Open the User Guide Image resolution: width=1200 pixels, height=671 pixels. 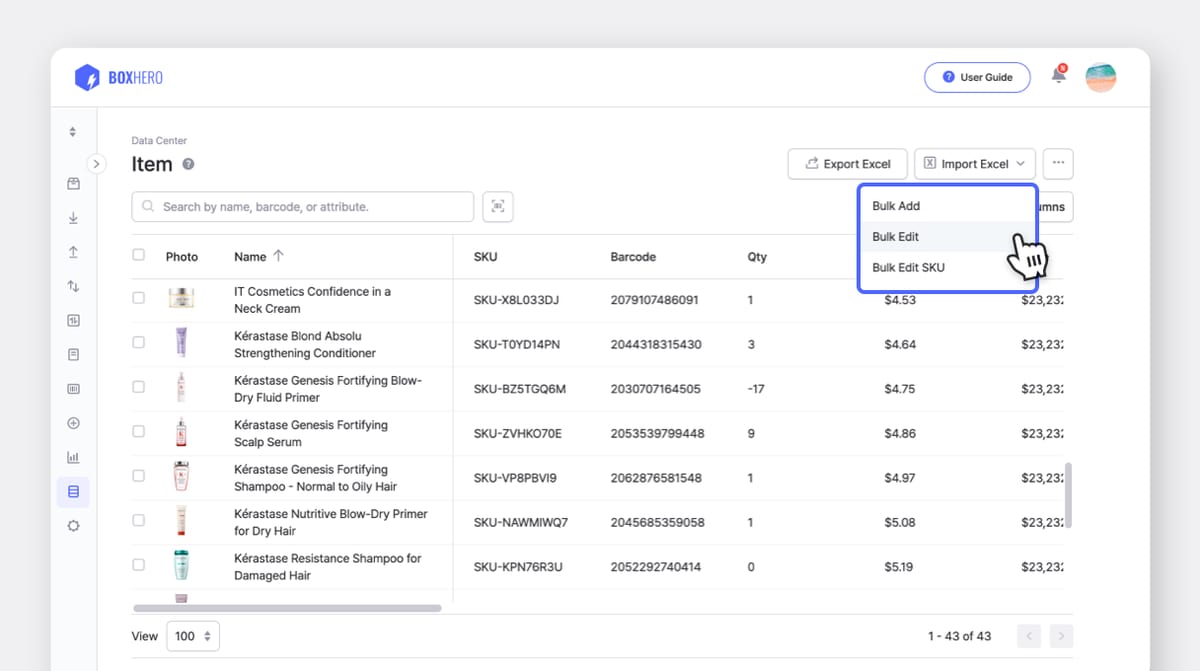click(x=977, y=77)
